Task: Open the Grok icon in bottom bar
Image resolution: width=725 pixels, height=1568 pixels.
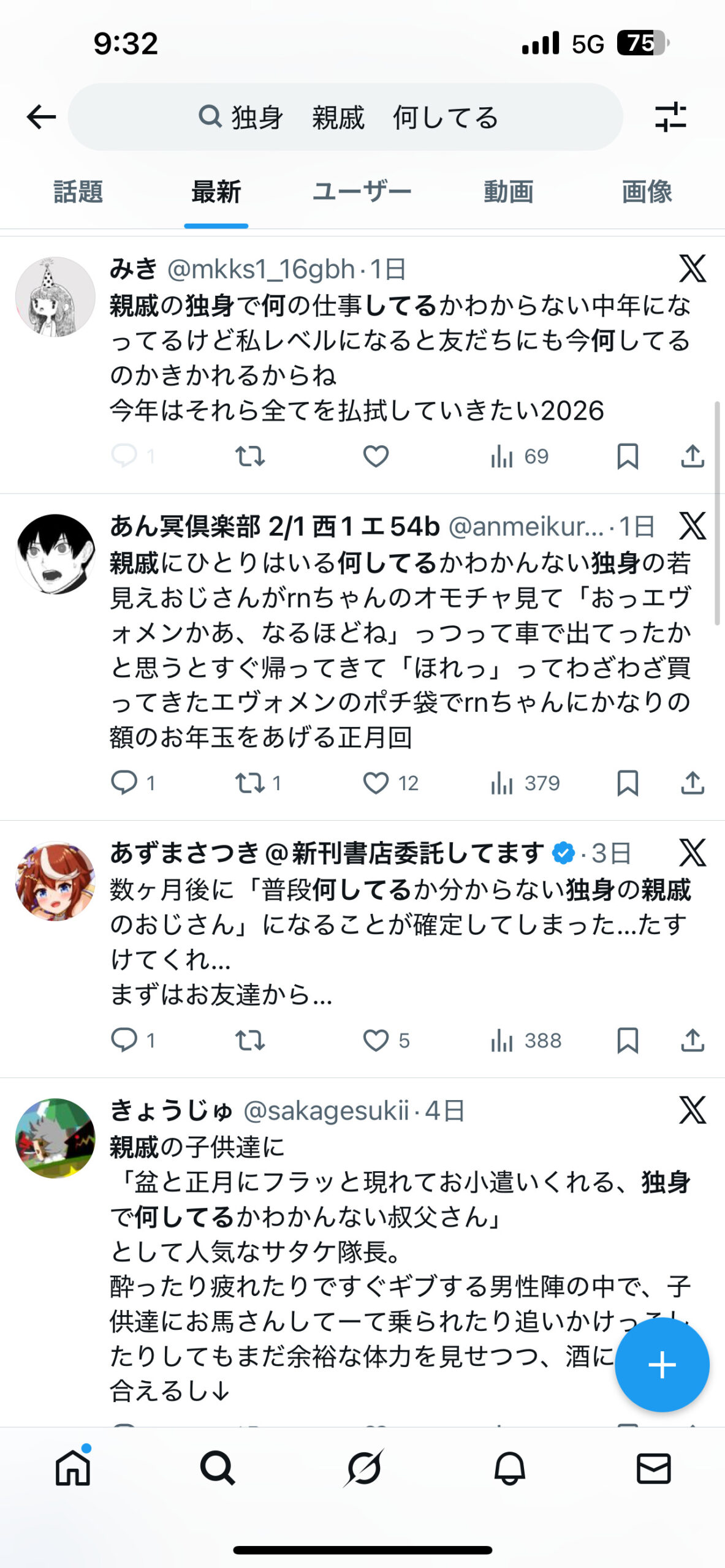Action: pos(363,1468)
